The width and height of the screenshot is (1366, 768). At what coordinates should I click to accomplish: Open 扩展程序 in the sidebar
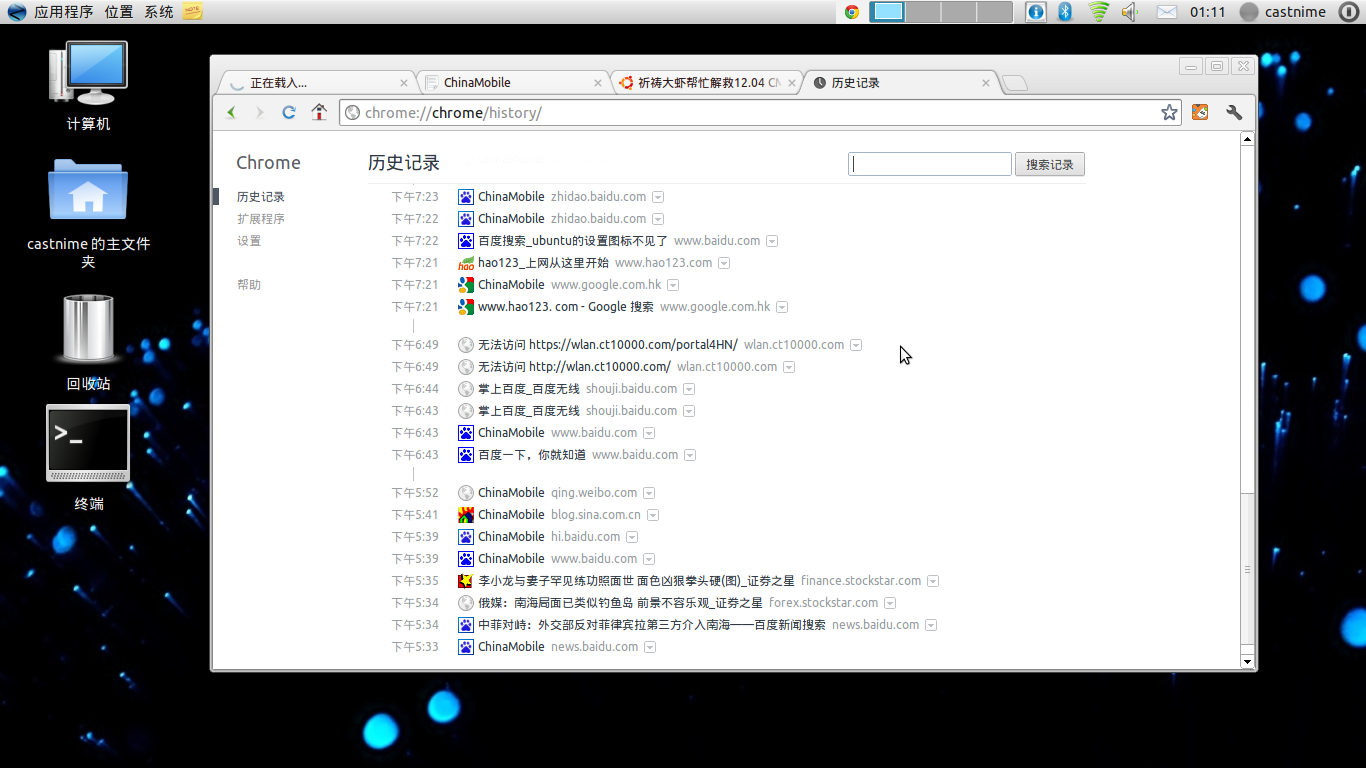coord(261,219)
